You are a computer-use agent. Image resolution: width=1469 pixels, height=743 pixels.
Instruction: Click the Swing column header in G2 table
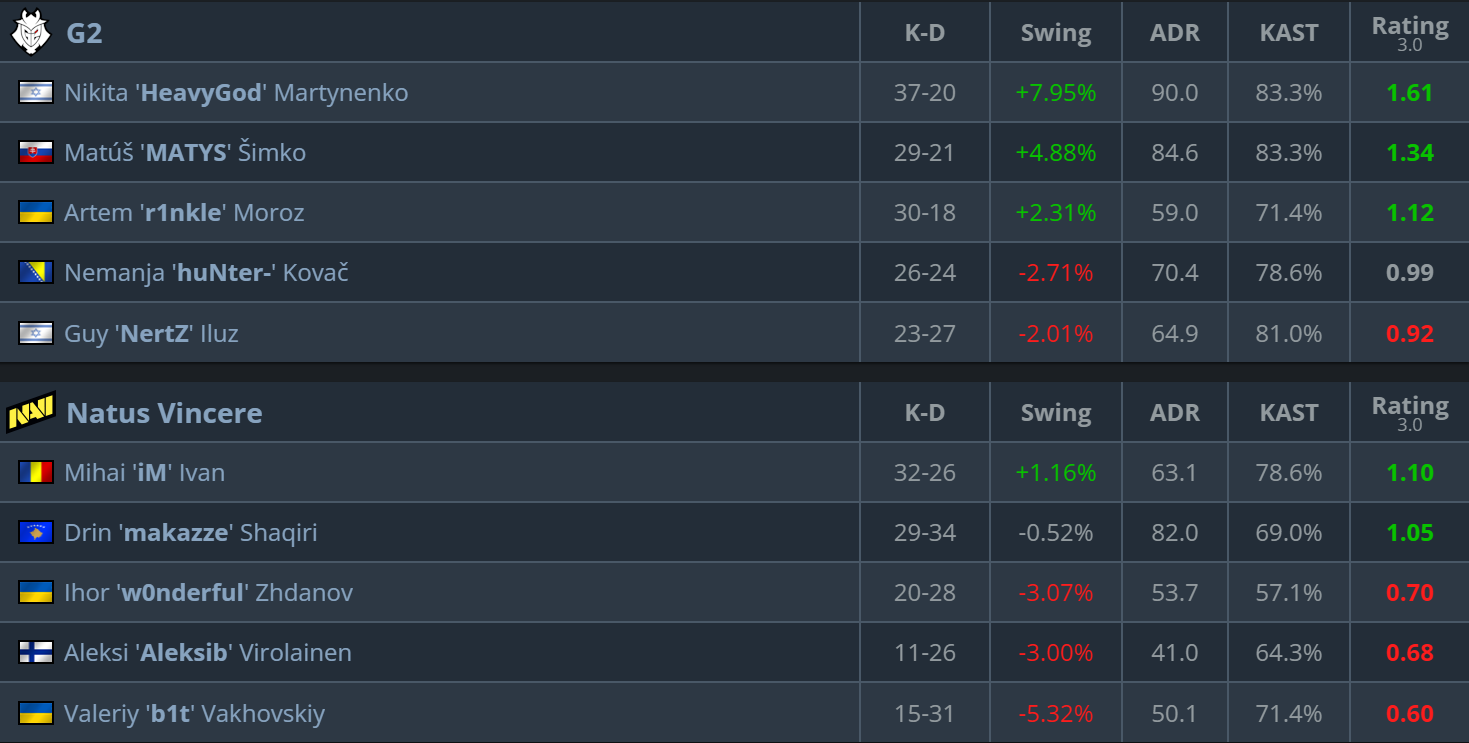point(1055,33)
